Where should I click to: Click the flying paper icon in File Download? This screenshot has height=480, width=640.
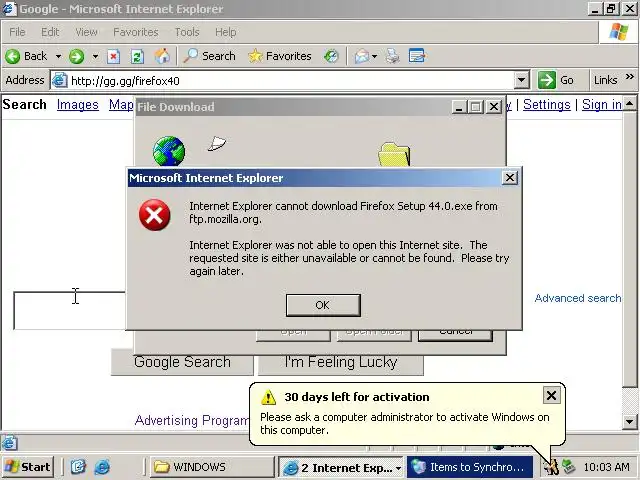pos(217,143)
